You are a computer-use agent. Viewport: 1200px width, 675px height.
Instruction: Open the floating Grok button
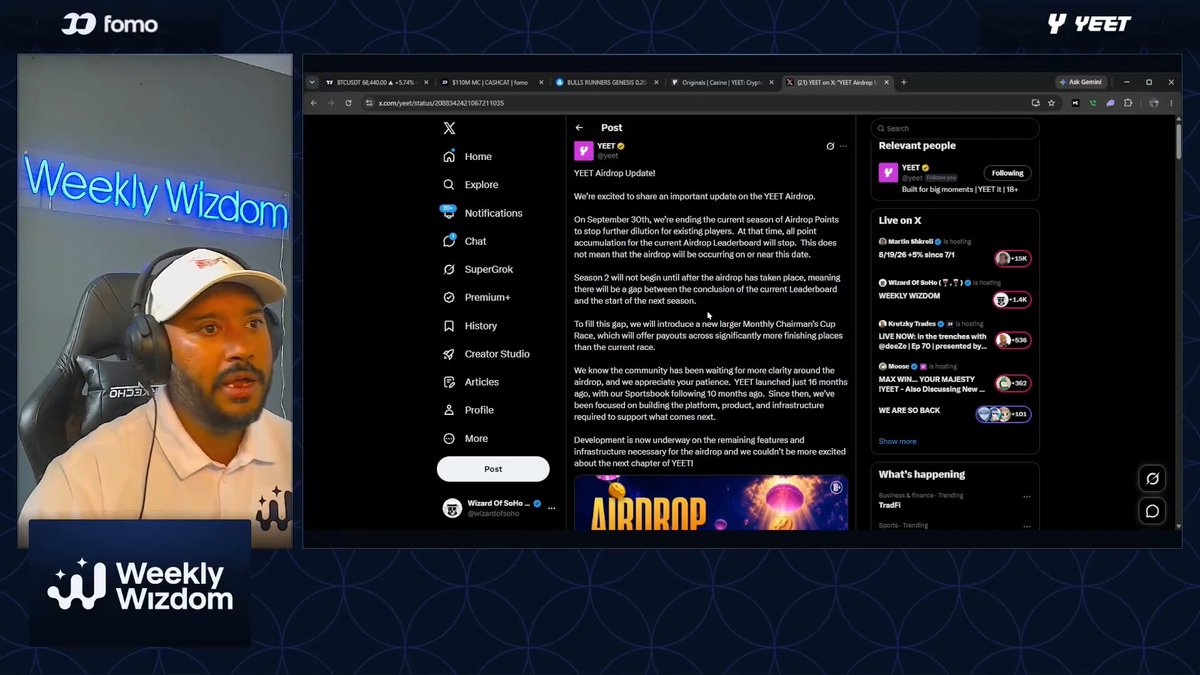click(1152, 479)
